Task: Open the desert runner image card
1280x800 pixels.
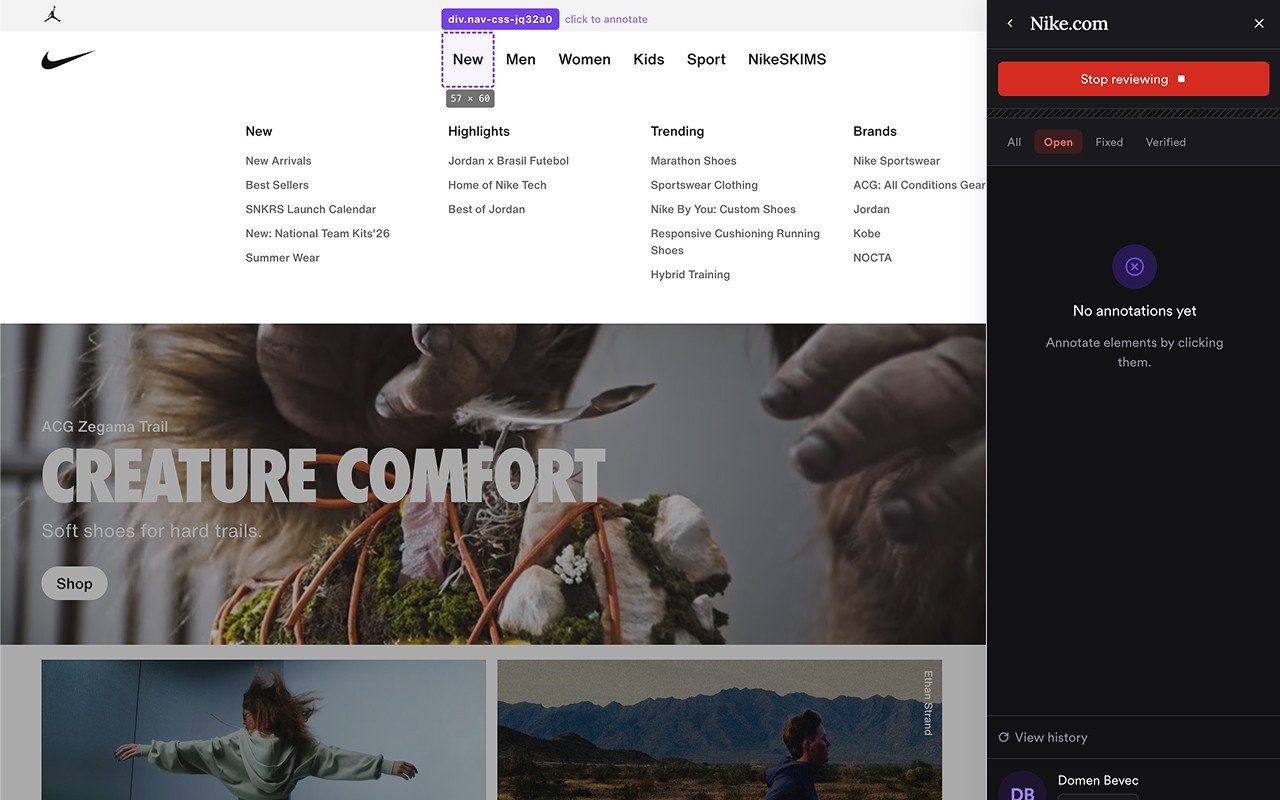Action: click(x=720, y=730)
